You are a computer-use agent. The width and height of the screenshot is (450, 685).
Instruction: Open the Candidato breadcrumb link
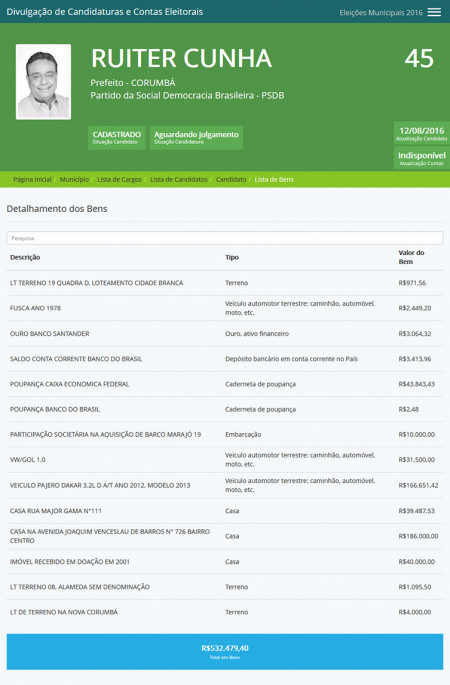coord(231,180)
